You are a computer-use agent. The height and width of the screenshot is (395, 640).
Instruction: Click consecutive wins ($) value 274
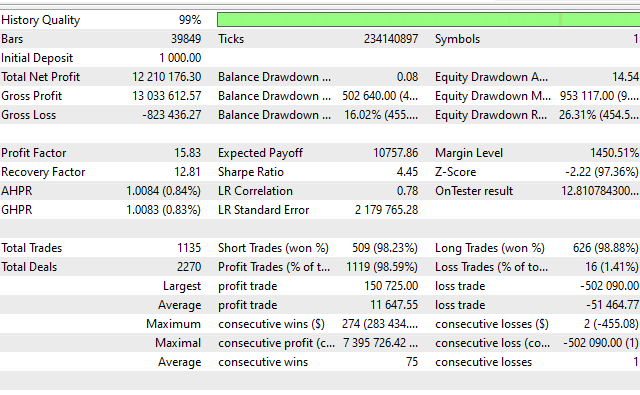tap(380, 324)
